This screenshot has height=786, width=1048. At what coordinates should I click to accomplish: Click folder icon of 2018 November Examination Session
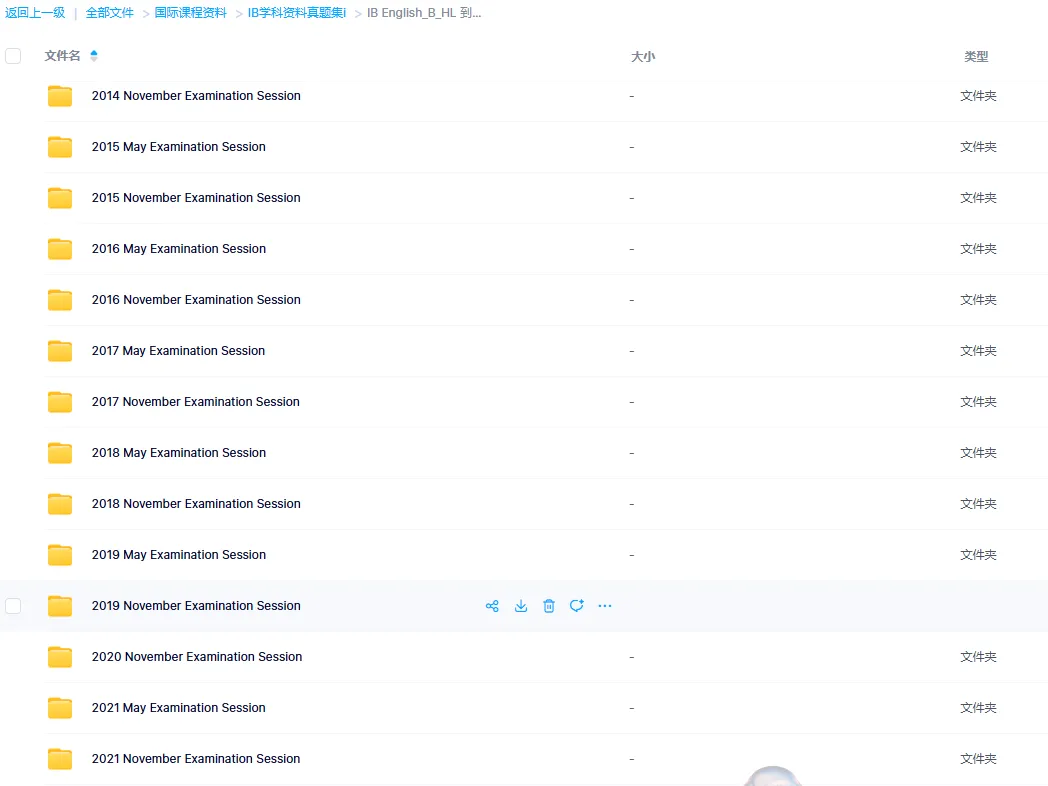coord(60,504)
